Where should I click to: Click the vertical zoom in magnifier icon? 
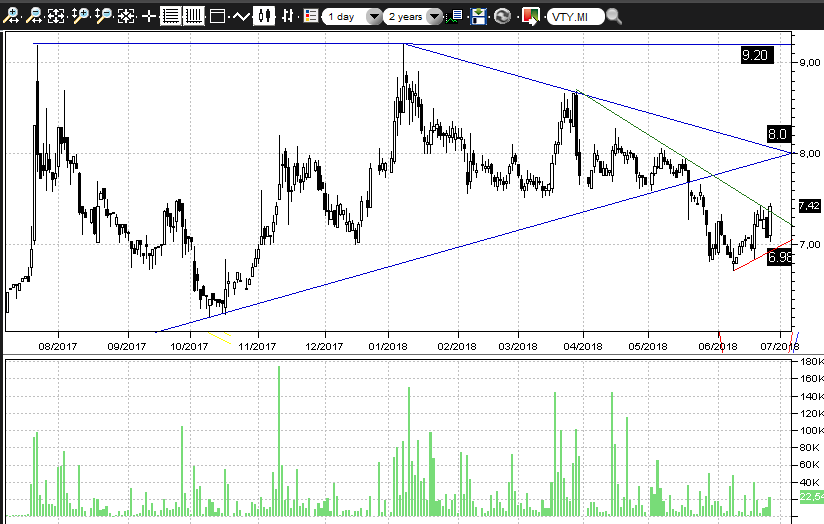coord(80,16)
